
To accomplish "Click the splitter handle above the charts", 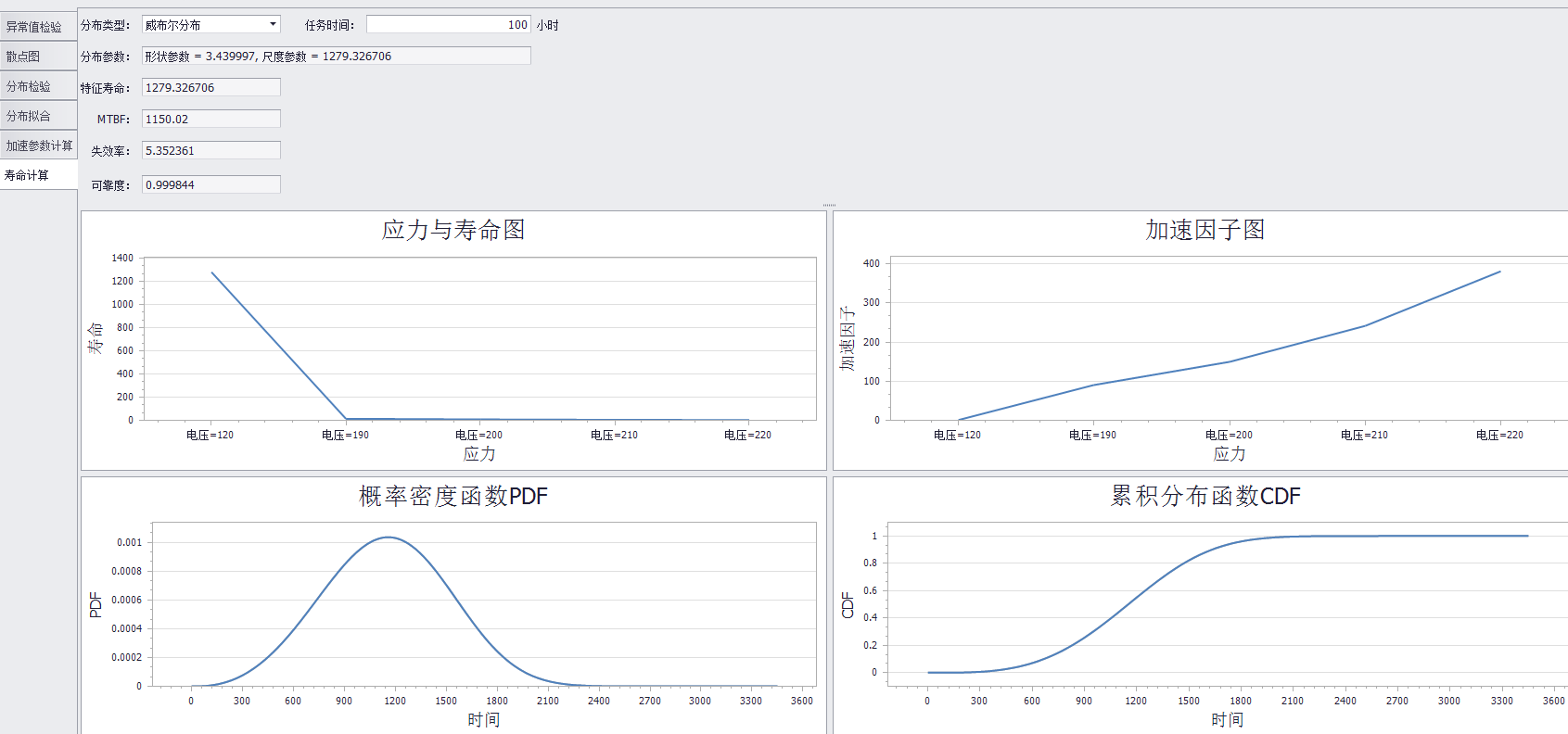I will (x=829, y=205).
